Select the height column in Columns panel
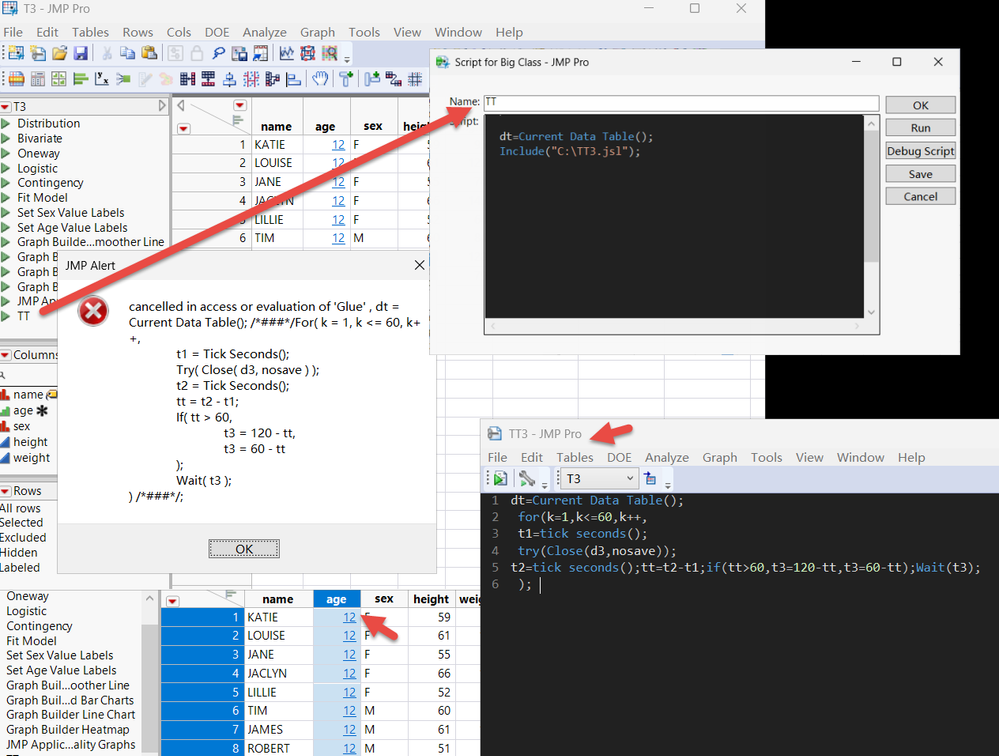 (31, 442)
